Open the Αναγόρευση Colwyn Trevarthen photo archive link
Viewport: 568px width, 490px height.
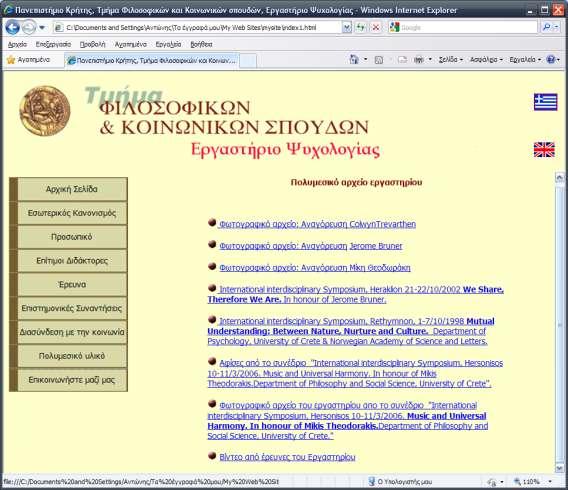pos(317,224)
